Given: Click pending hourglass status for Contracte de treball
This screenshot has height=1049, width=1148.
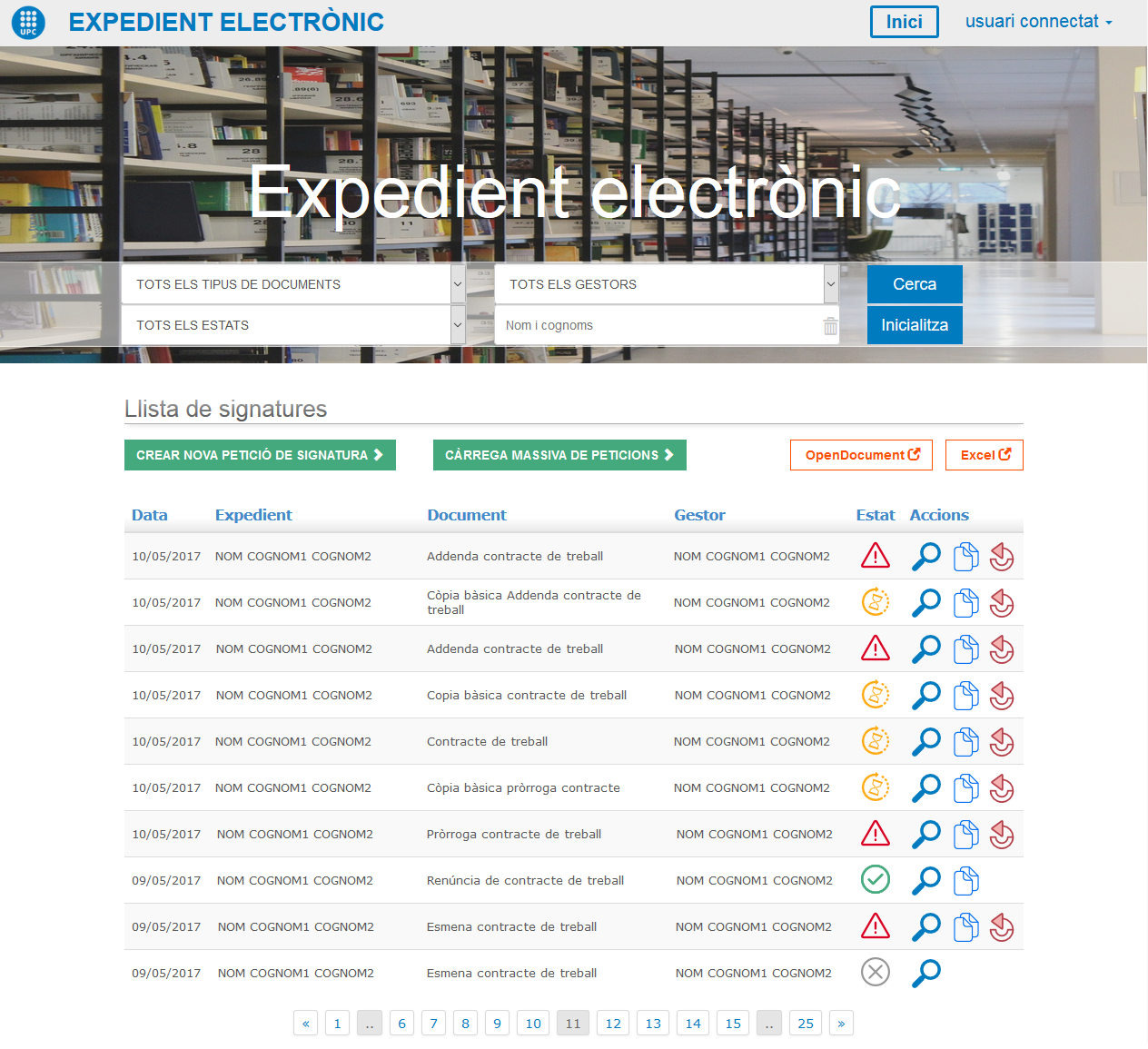Looking at the screenshot, I should (875, 741).
